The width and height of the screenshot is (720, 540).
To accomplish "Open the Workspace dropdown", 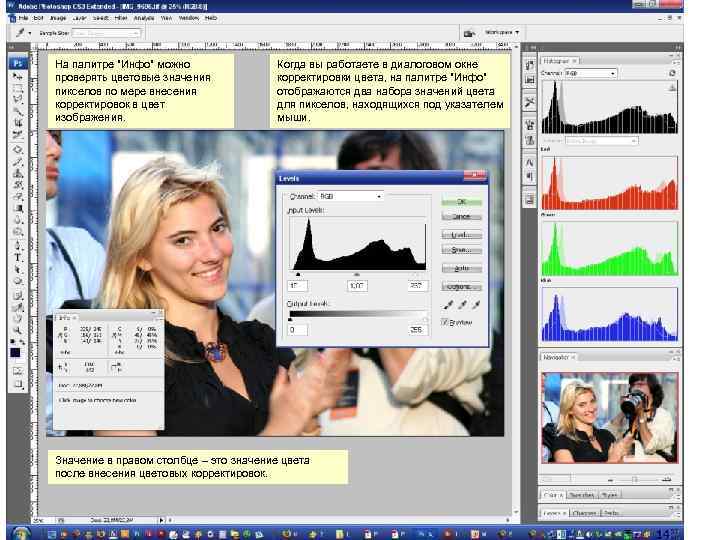I will point(502,33).
